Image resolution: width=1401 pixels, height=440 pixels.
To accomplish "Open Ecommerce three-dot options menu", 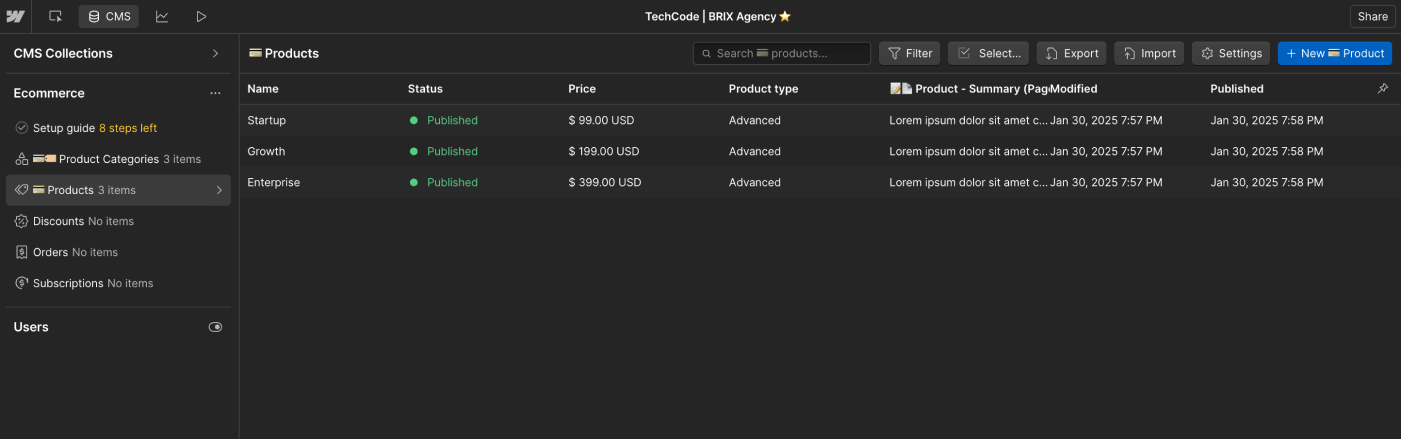I will 215,93.
